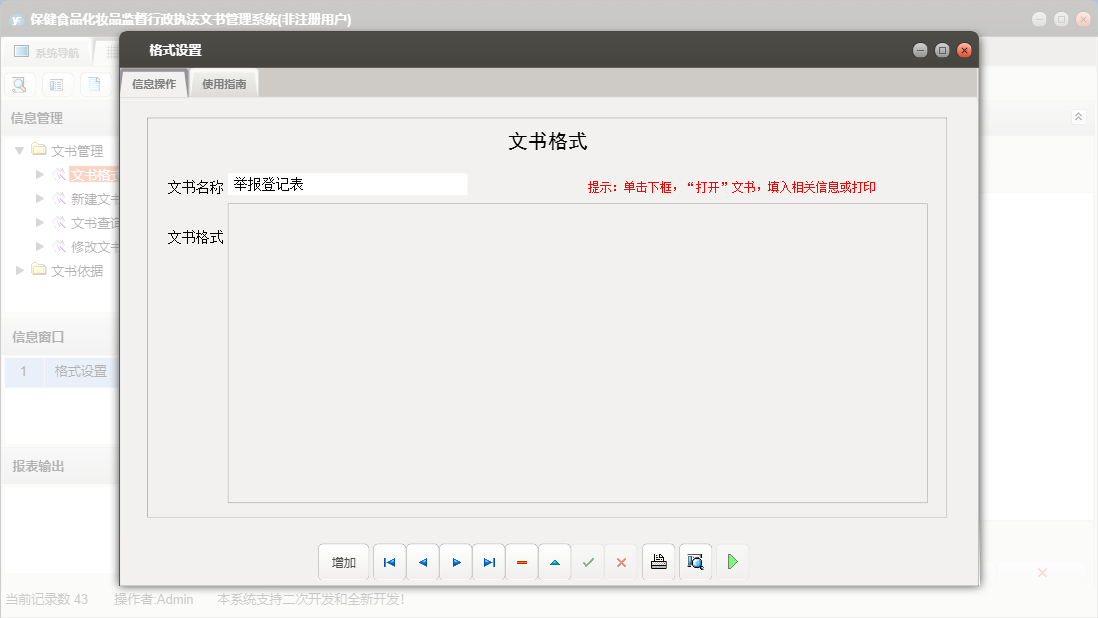Collapse the panel with double-chevron icon
This screenshot has height=618, width=1098.
click(1078, 117)
